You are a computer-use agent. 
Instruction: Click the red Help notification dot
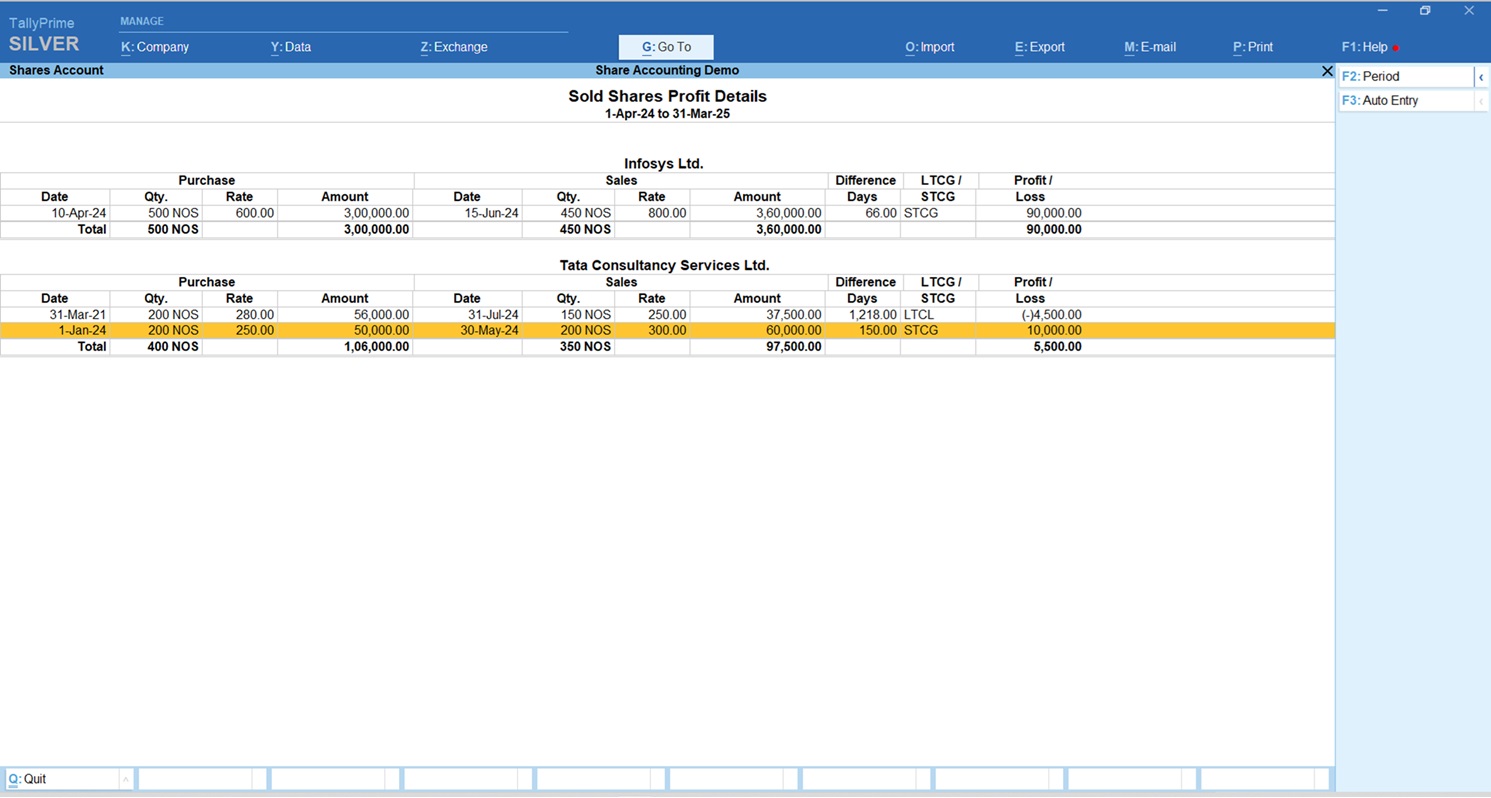point(1395,48)
